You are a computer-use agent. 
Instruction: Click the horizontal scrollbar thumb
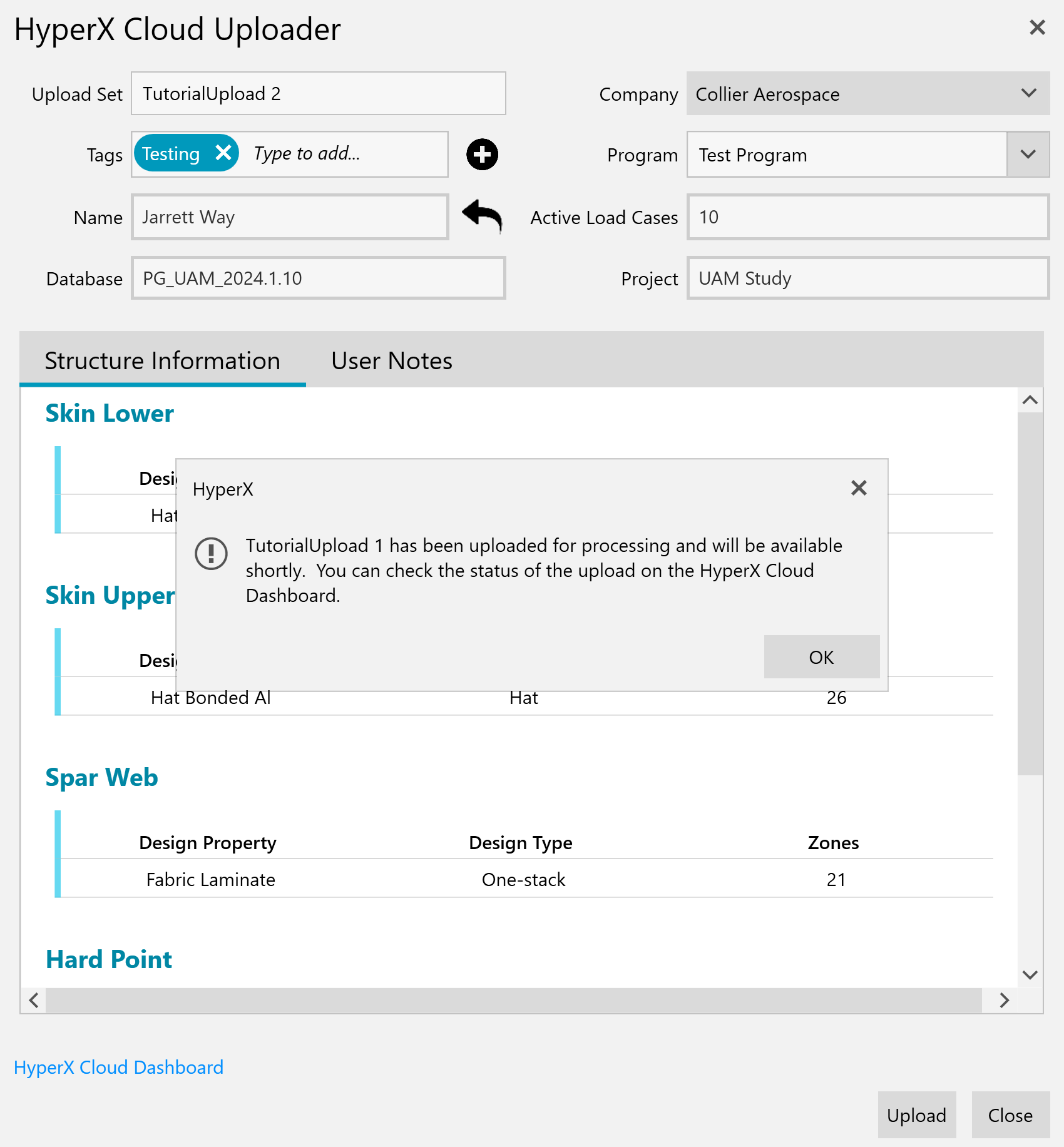[514, 1001]
